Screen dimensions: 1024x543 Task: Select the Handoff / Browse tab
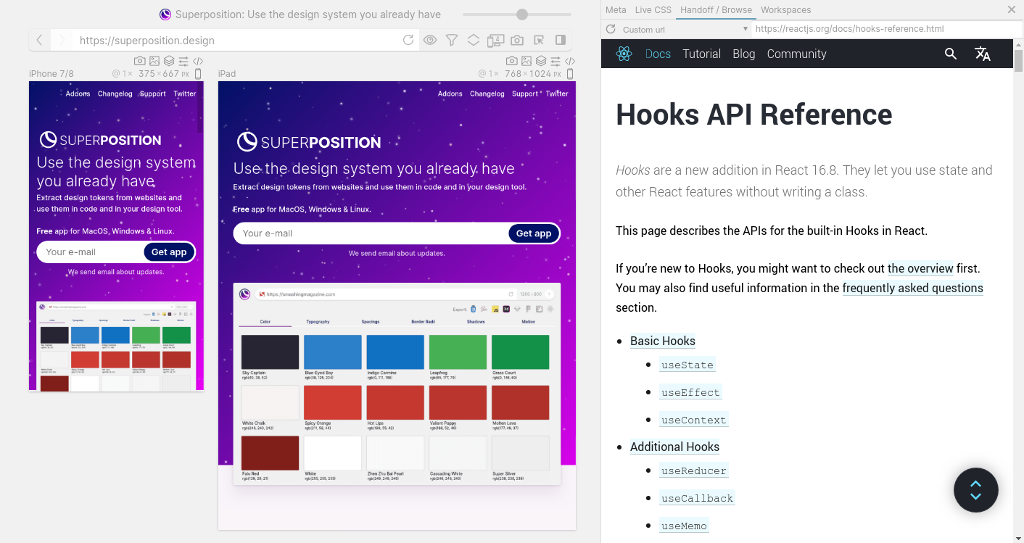[x=716, y=10]
